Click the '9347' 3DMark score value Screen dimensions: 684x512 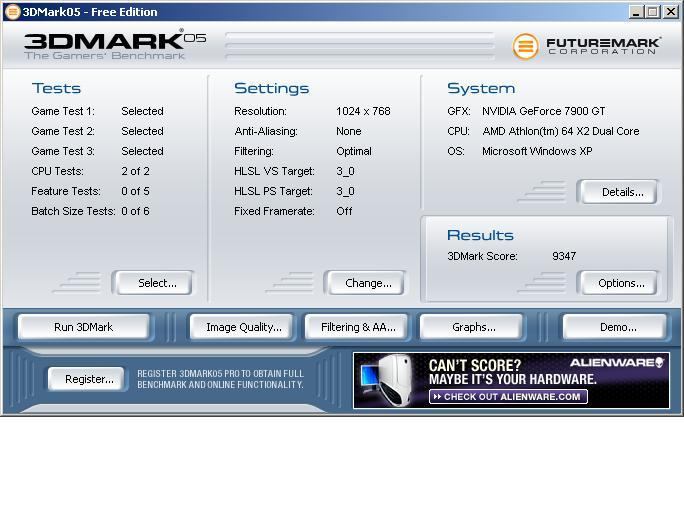point(564,256)
